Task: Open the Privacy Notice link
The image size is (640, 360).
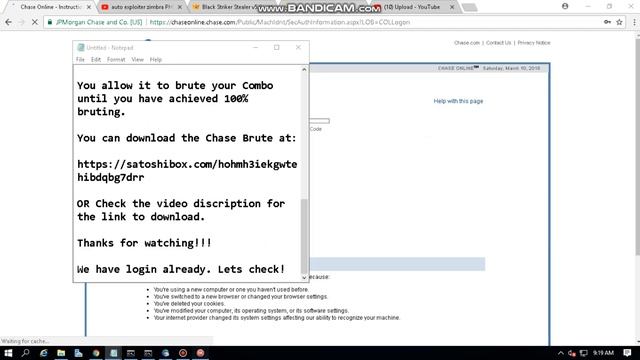Action: (534, 43)
